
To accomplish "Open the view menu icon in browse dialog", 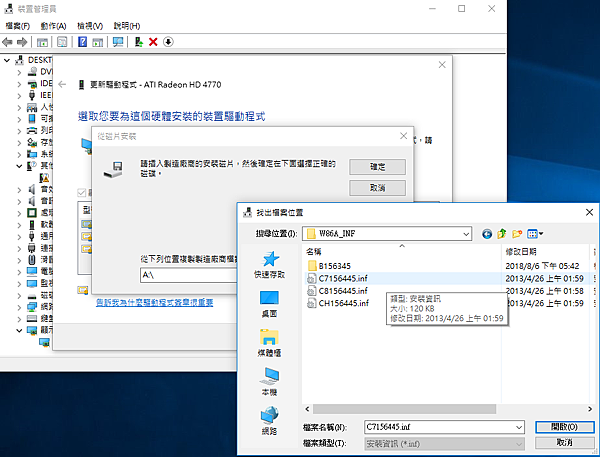I will coord(535,233).
